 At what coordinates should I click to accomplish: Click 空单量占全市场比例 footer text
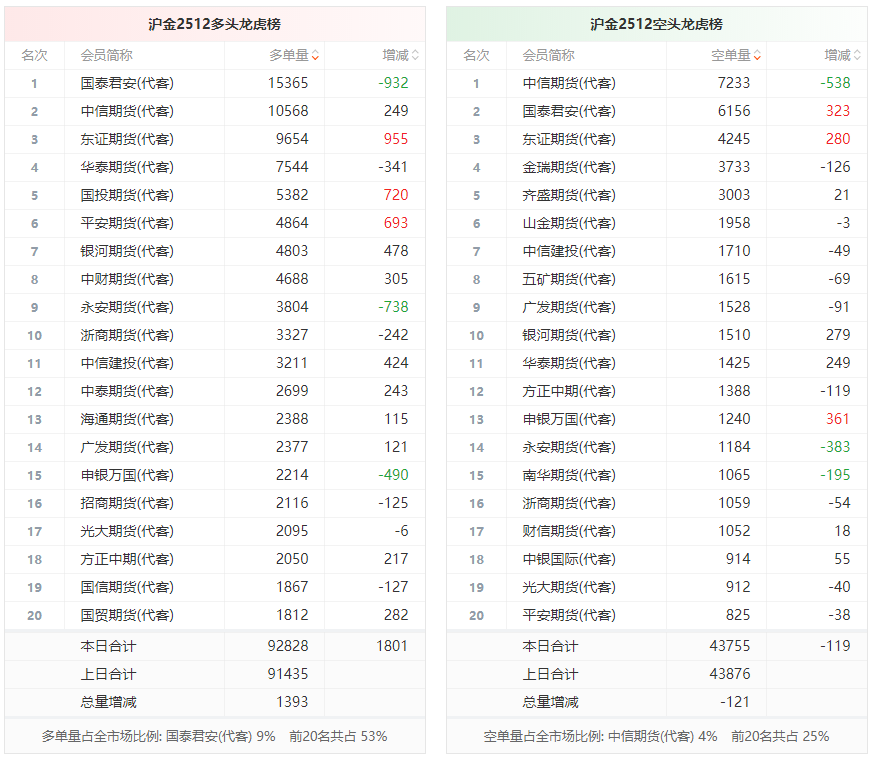(656, 737)
